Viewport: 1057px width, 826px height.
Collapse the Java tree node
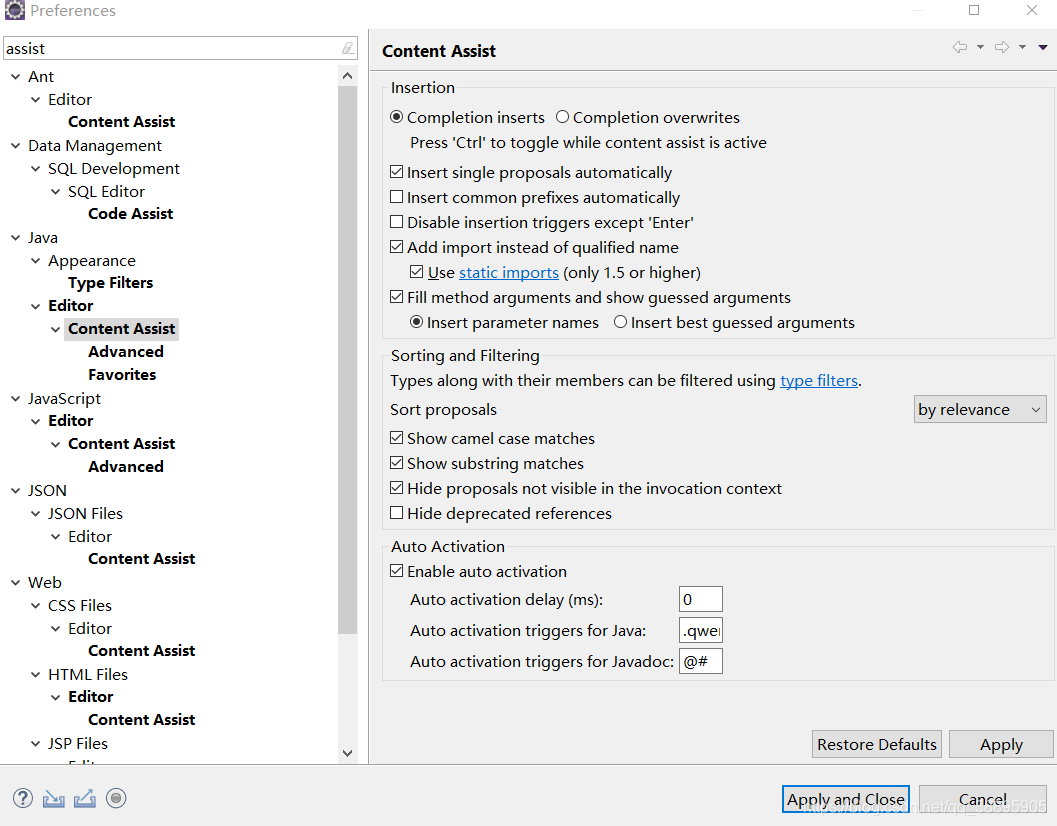coord(16,237)
